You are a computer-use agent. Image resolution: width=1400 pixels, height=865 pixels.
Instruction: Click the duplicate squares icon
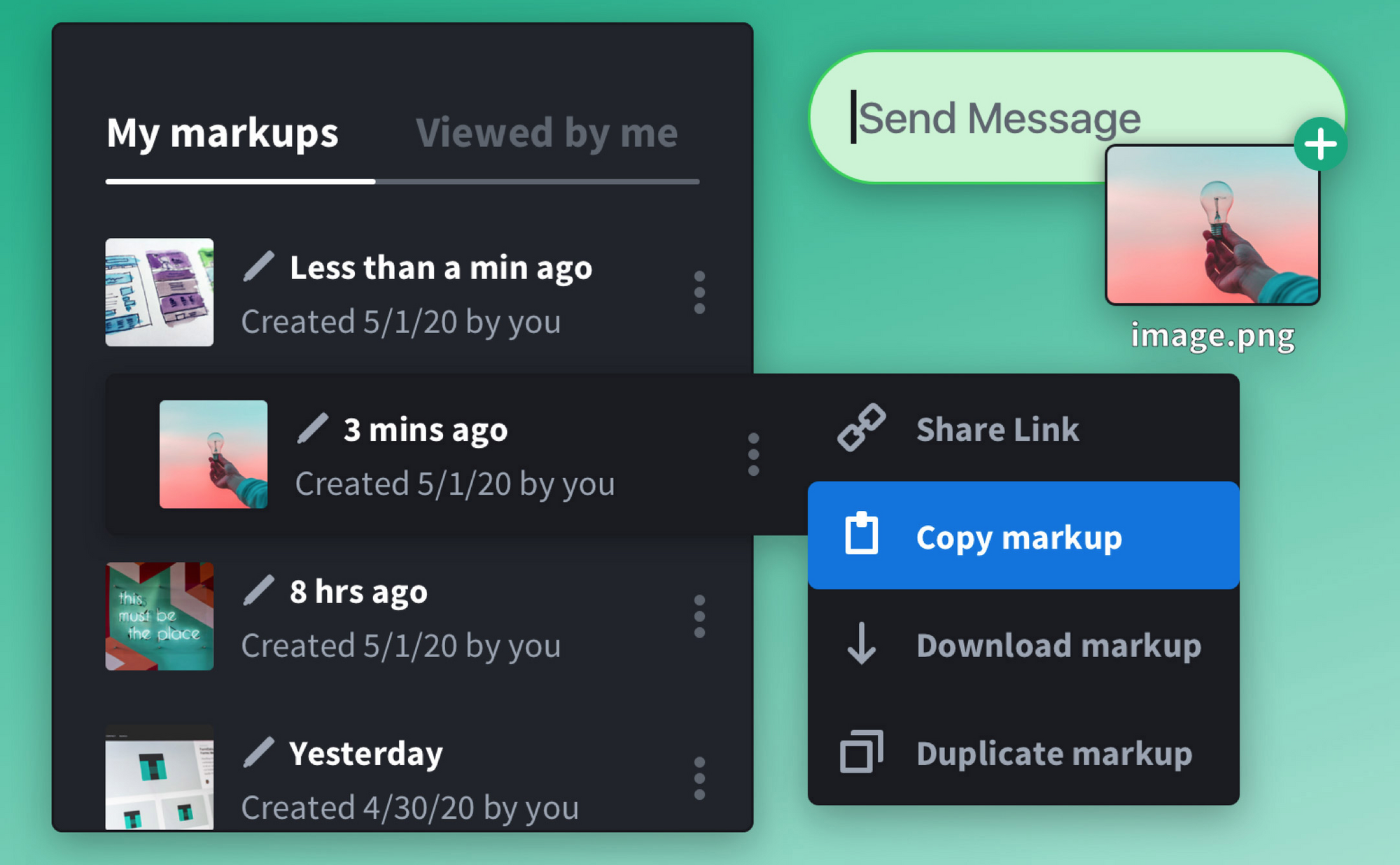tap(862, 751)
